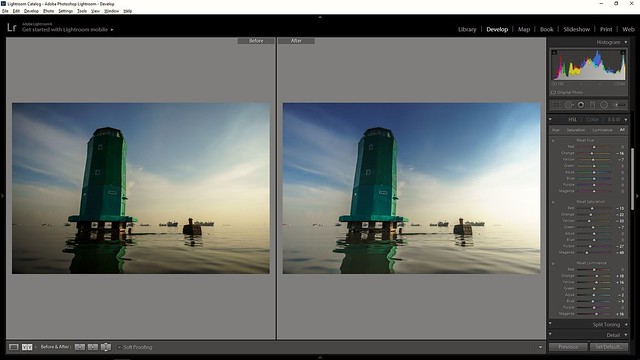Expand the Split Toning panel

(626, 324)
